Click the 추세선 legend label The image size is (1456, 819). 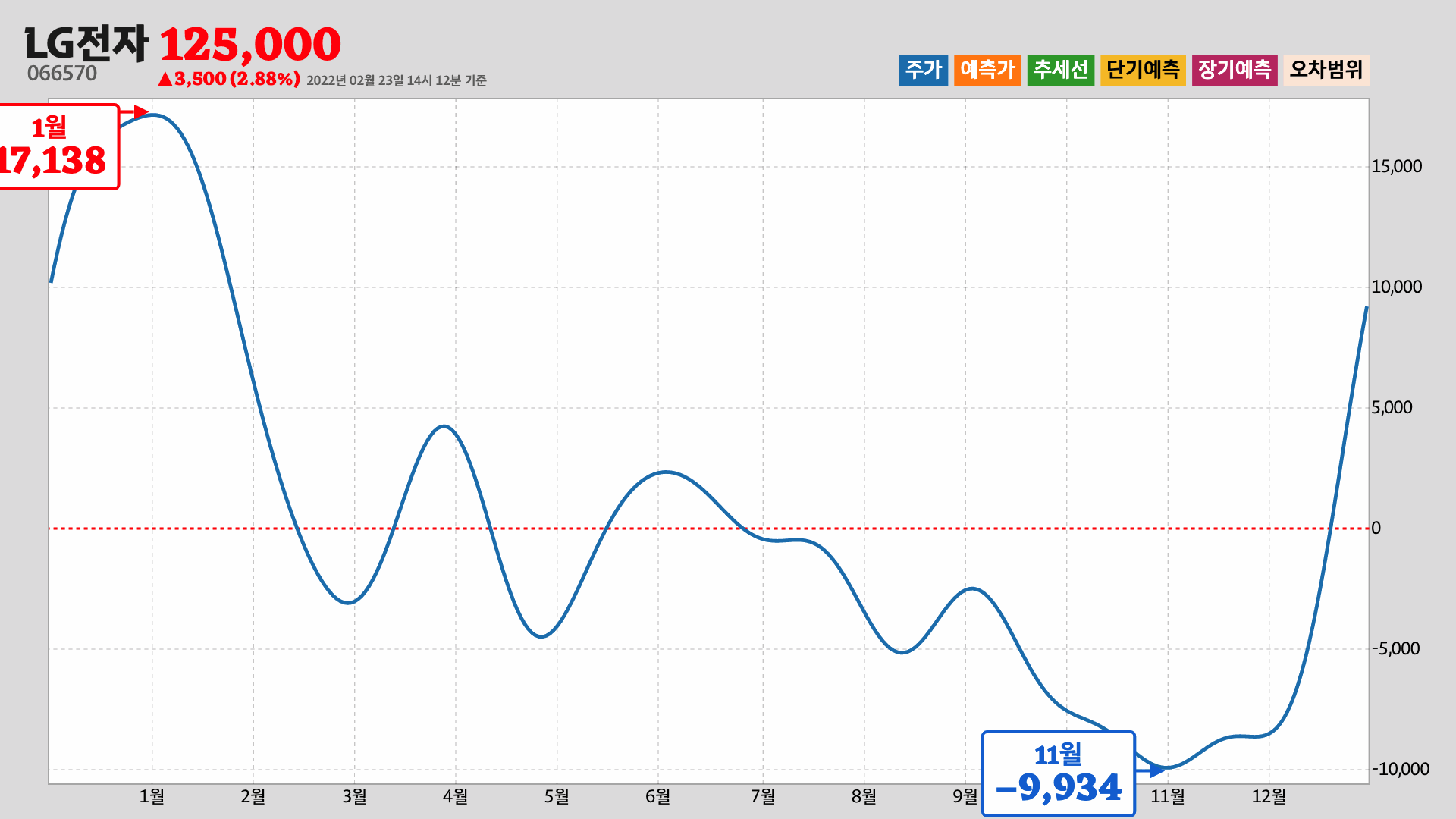point(1061,70)
